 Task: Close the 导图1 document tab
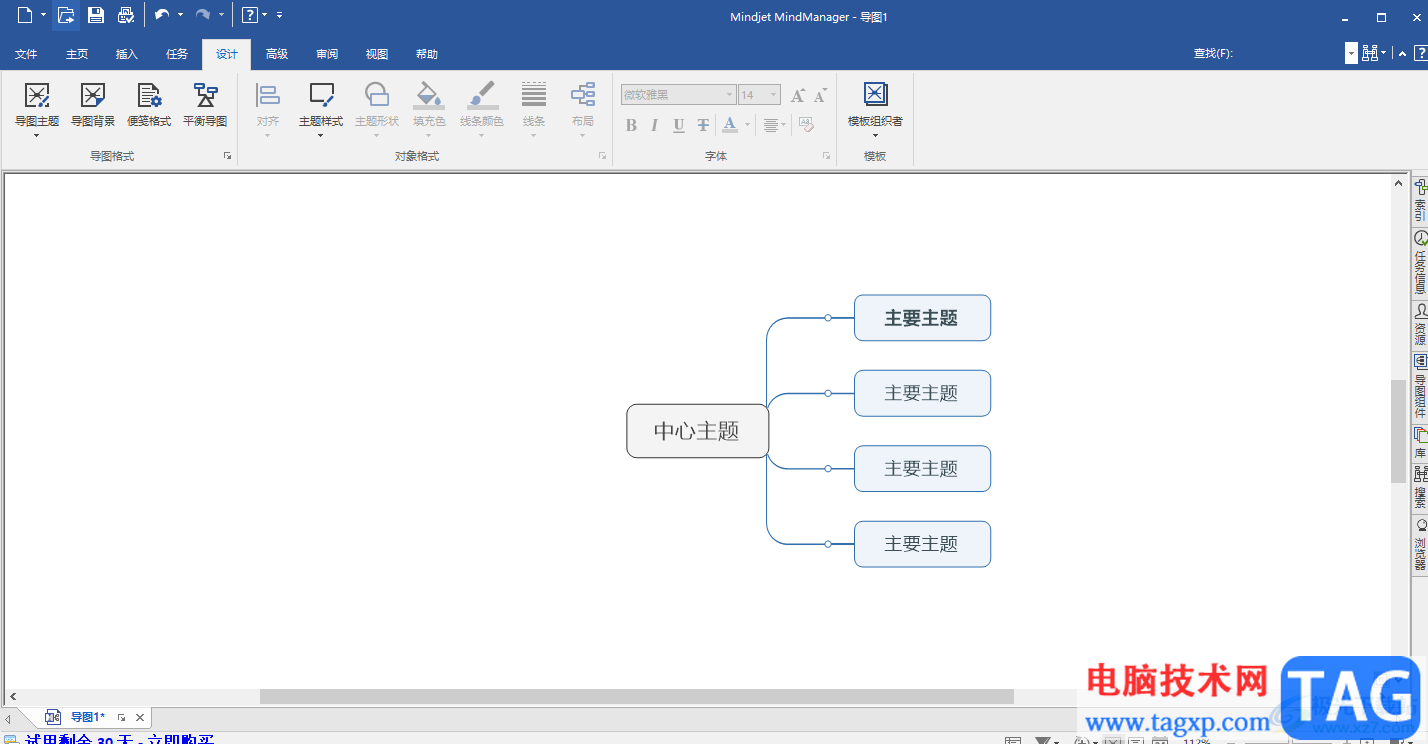(140, 717)
